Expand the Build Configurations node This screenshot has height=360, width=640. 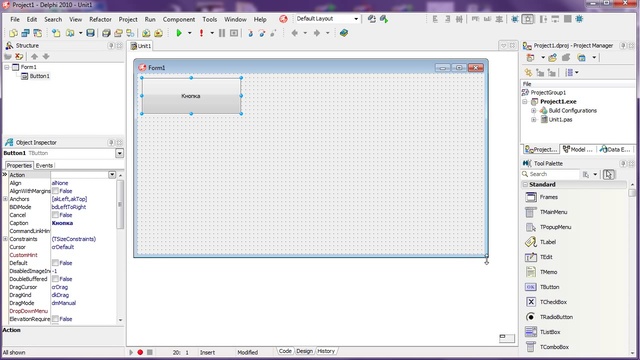533,111
